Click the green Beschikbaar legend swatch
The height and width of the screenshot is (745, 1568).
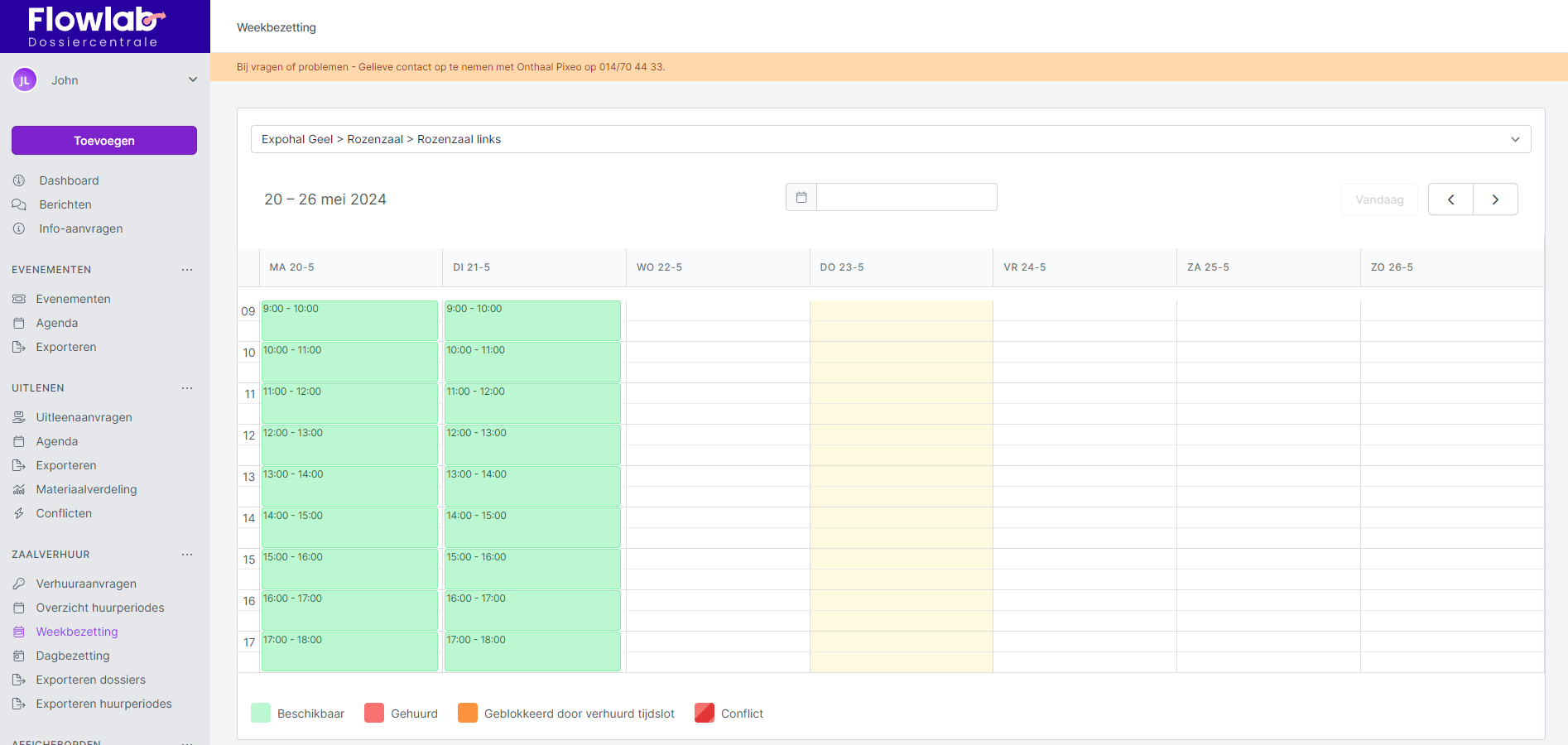261,713
